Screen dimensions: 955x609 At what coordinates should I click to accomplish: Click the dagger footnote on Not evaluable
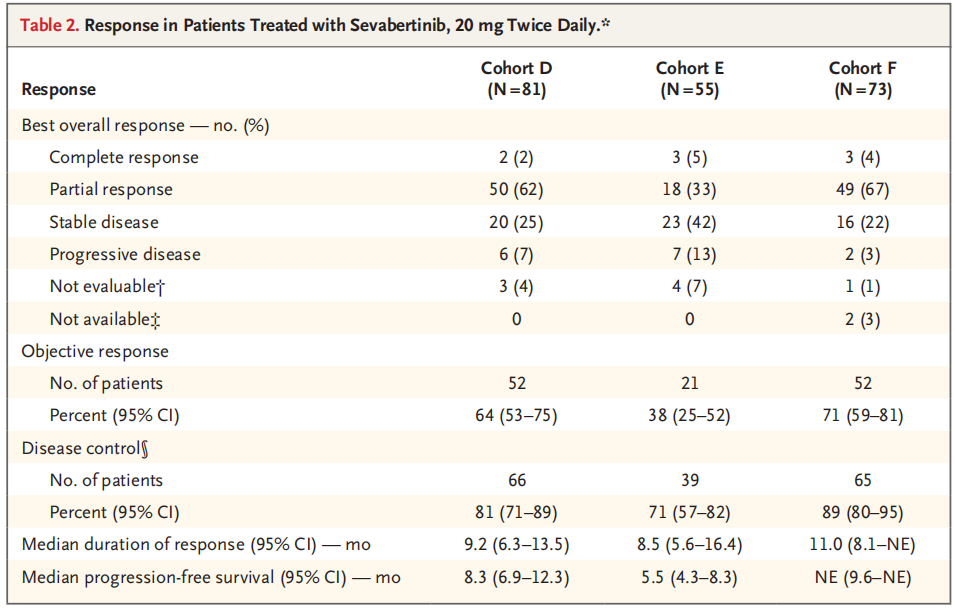pyautogui.click(x=160, y=287)
